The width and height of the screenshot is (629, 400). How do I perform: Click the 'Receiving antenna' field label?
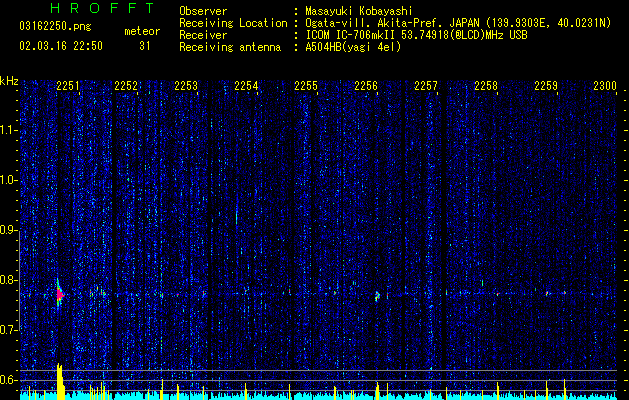pyautogui.click(x=230, y=47)
